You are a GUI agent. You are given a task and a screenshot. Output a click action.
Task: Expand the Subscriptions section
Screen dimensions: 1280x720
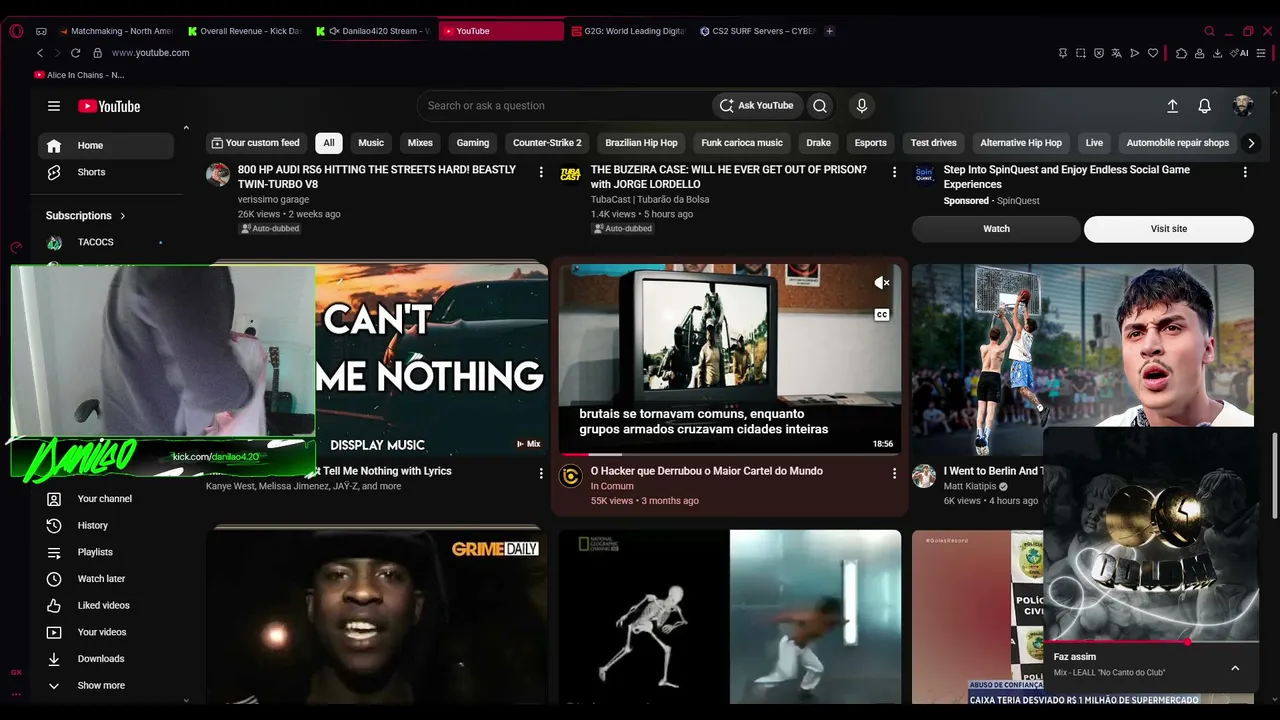pos(86,216)
